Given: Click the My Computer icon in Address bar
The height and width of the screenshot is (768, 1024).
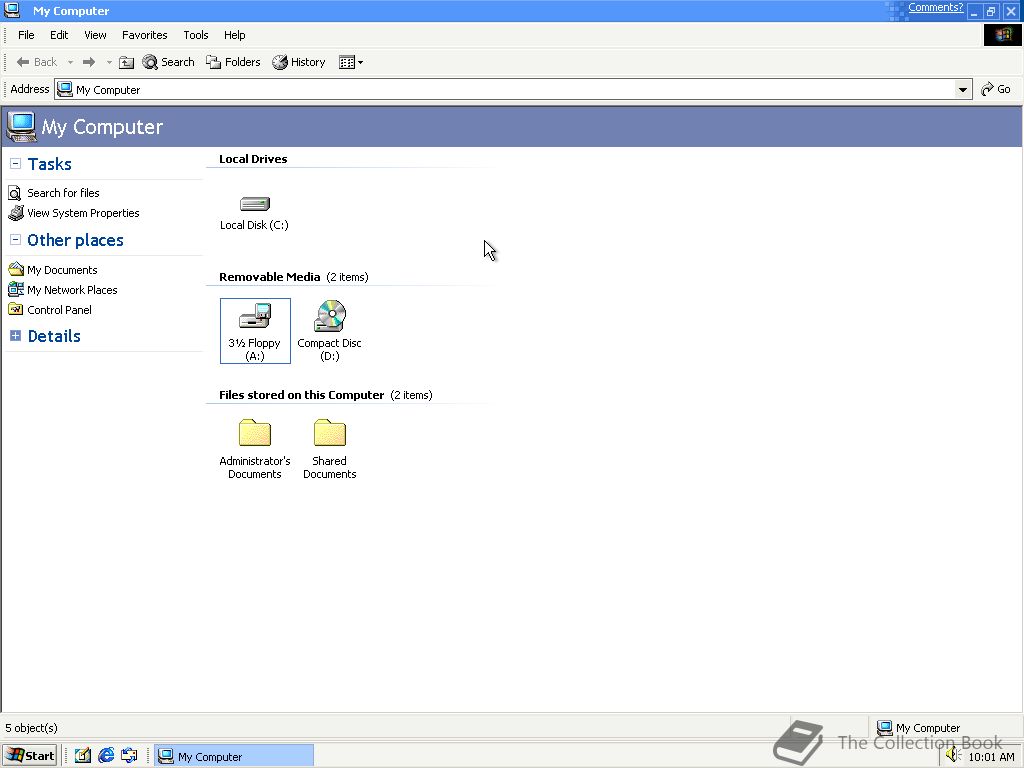Looking at the screenshot, I should (x=65, y=89).
